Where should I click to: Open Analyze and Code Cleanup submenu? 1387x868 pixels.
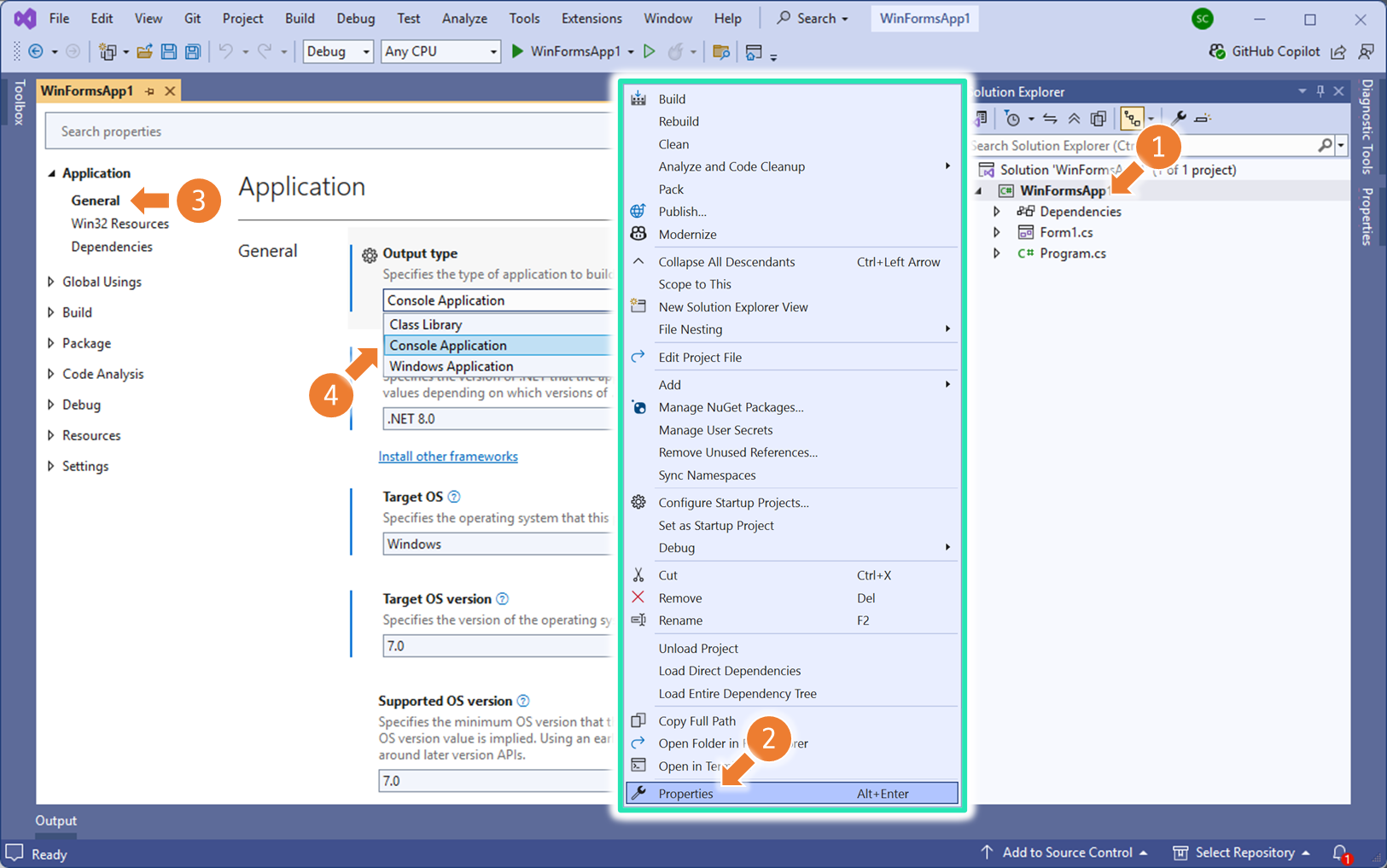coord(791,166)
